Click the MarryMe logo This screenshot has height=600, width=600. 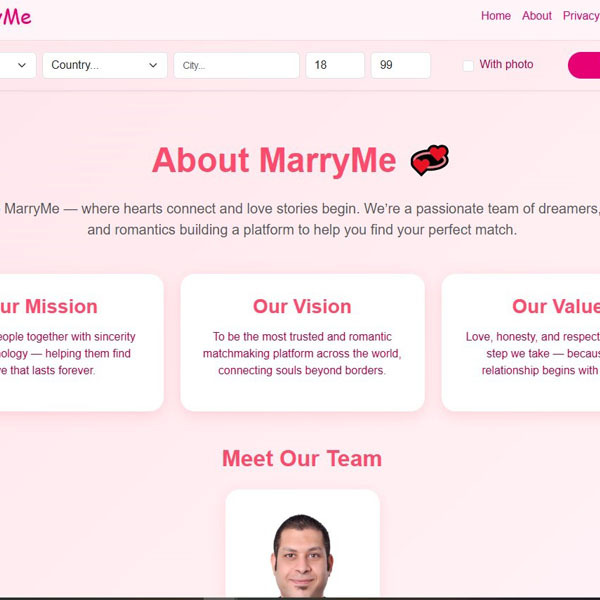15,17
